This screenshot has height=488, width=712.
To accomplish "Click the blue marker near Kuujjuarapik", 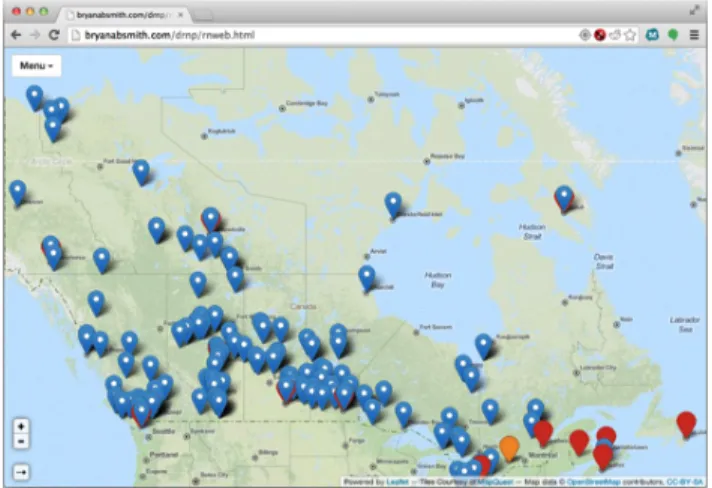I will tap(484, 346).
